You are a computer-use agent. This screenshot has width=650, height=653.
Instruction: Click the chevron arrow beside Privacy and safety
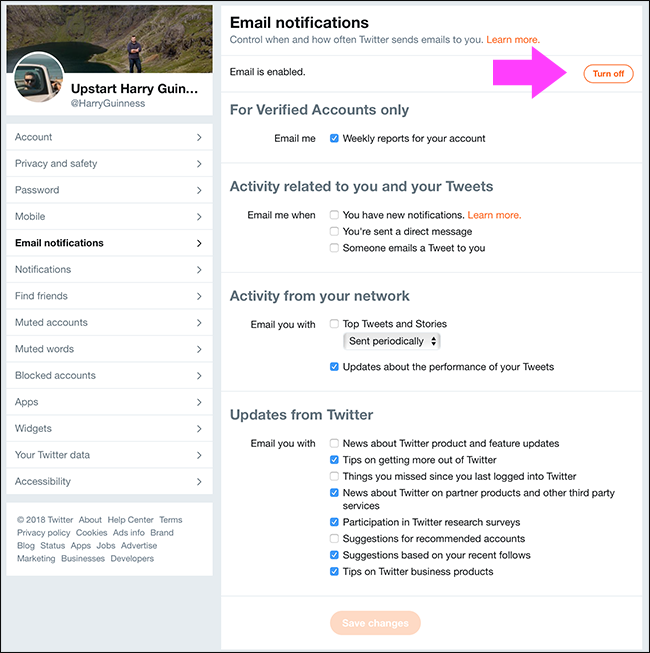click(x=199, y=164)
